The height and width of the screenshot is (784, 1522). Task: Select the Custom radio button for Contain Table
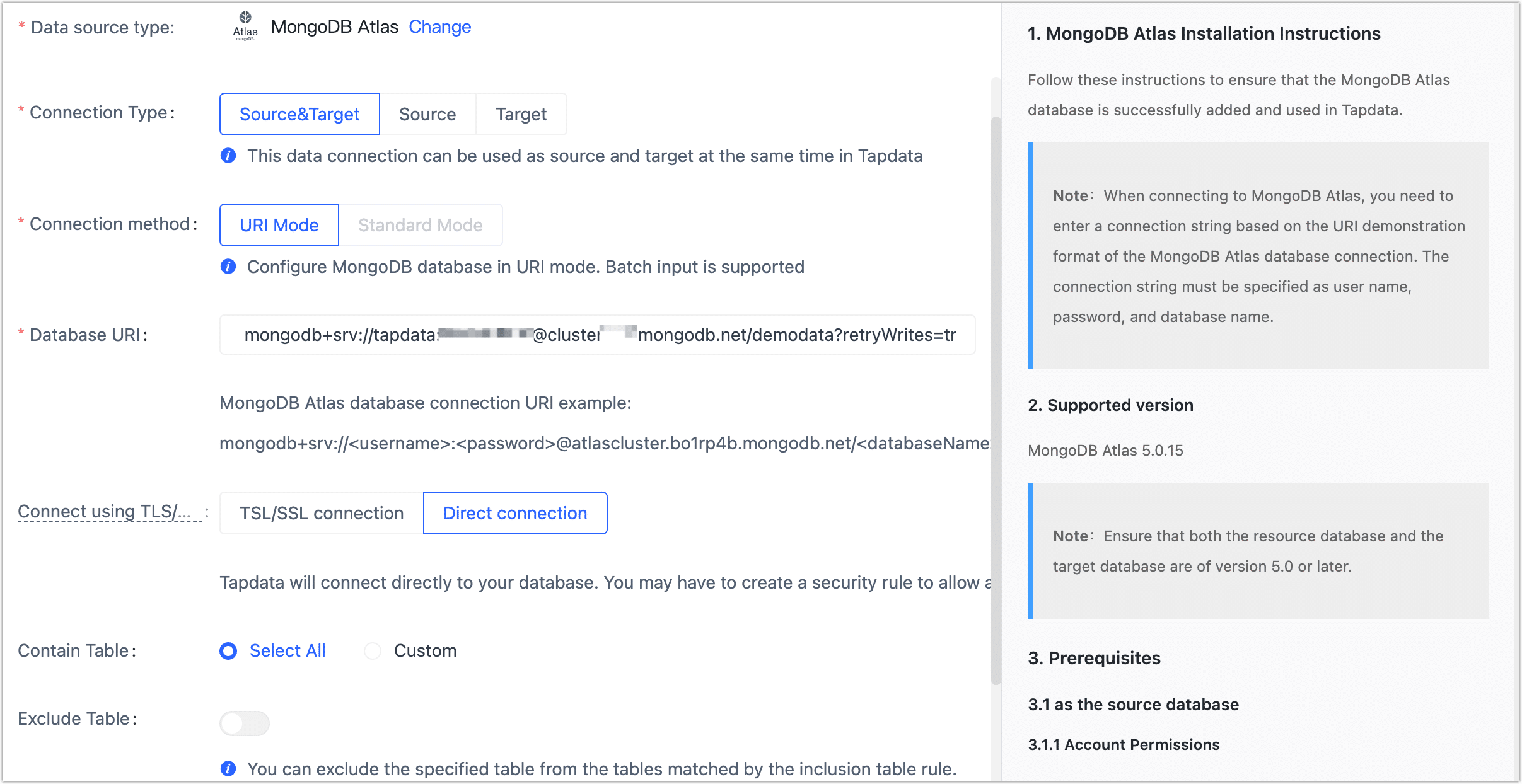(373, 651)
